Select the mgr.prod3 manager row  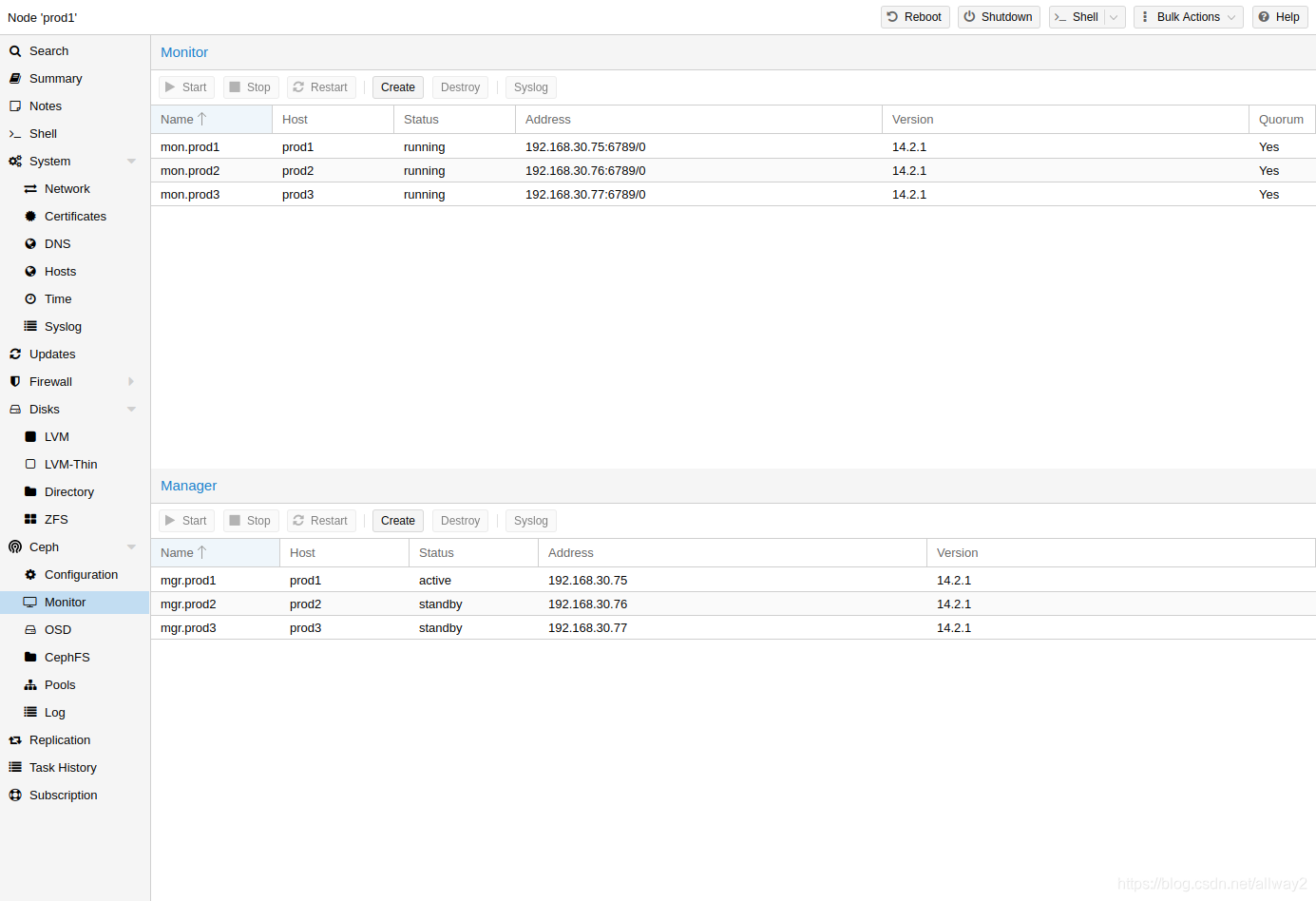coord(734,628)
